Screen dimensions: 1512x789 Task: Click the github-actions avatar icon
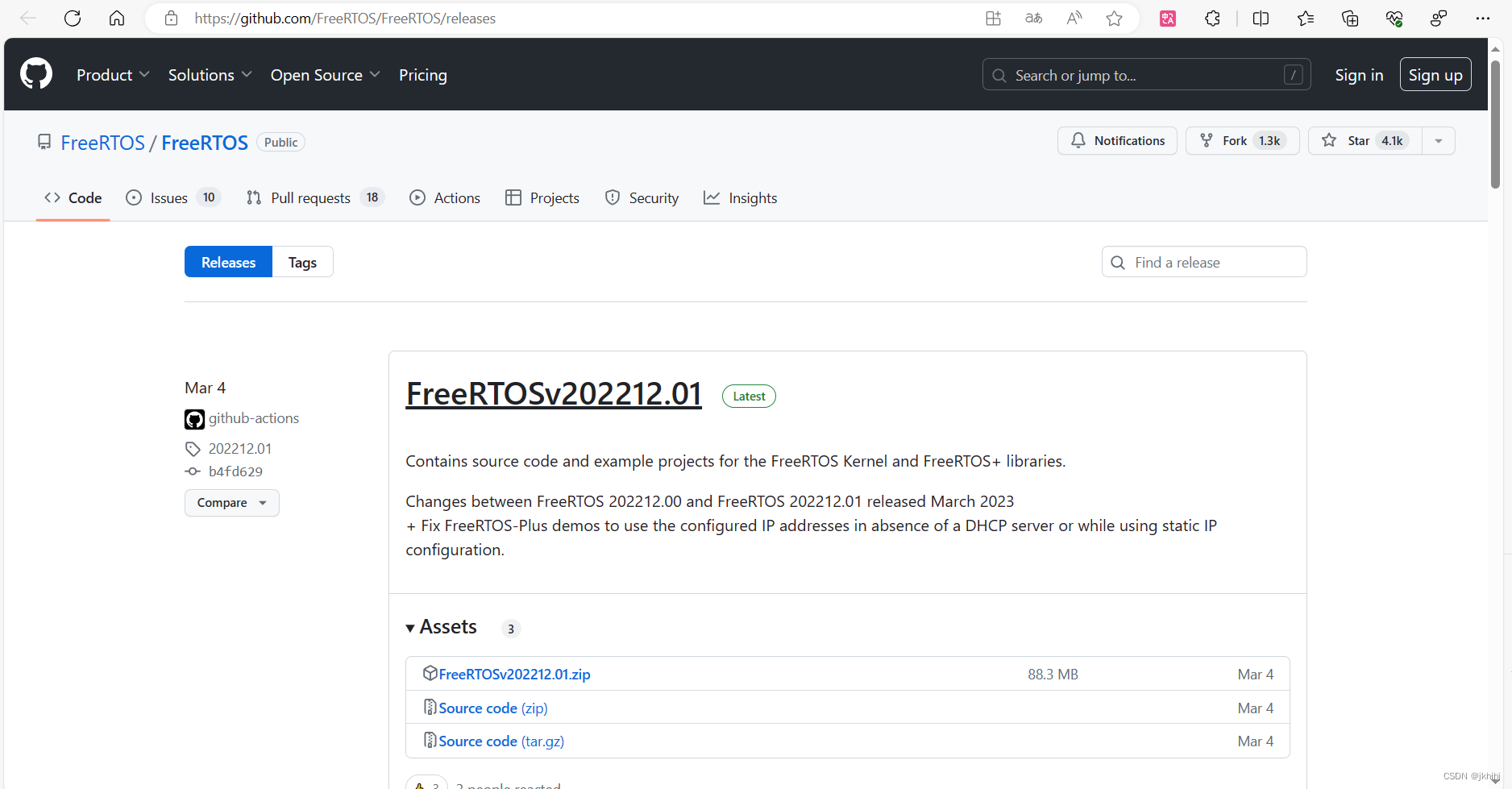coord(194,419)
